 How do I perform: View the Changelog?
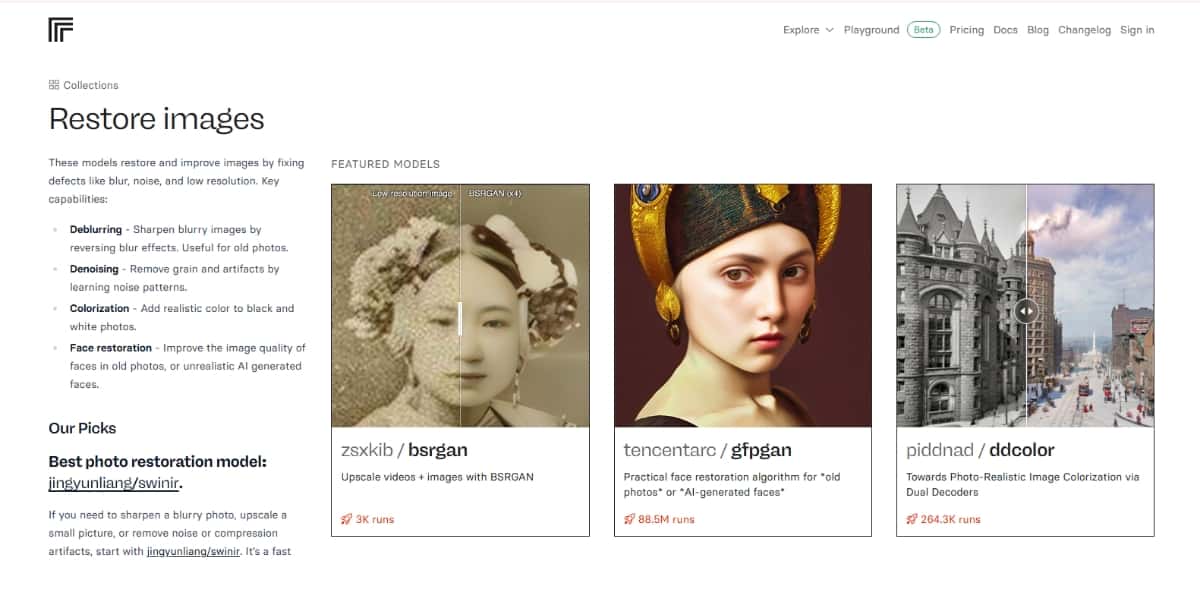pyautogui.click(x=1085, y=30)
